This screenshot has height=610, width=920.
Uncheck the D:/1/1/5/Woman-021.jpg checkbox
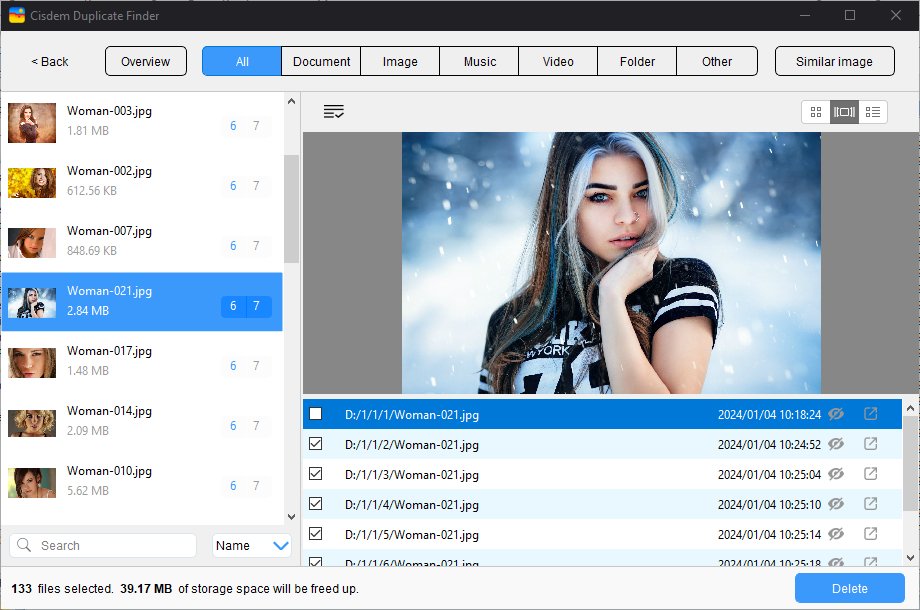click(x=316, y=534)
